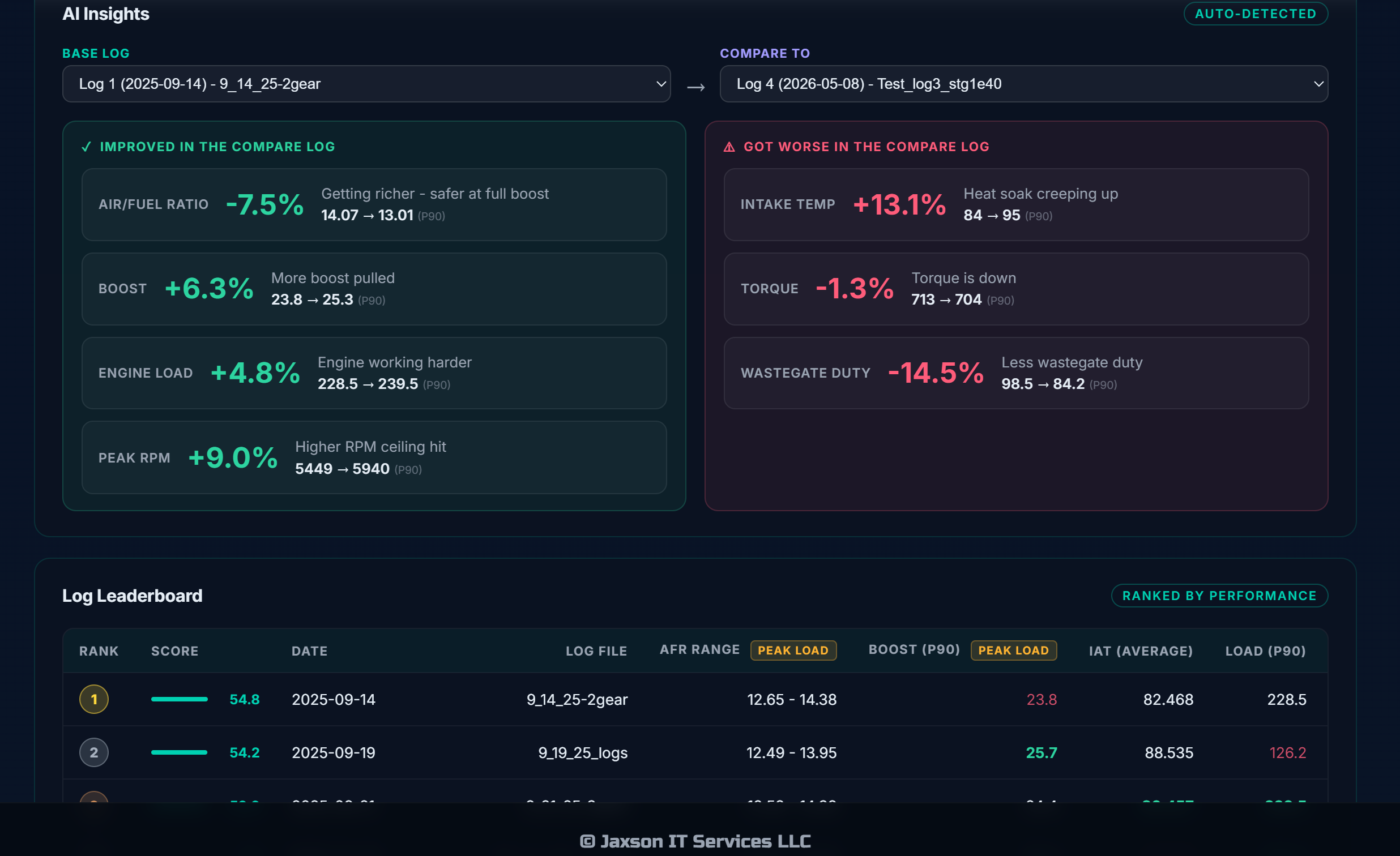Image resolution: width=1400 pixels, height=856 pixels.
Task: Click the score bar for 54.8
Action: click(180, 699)
